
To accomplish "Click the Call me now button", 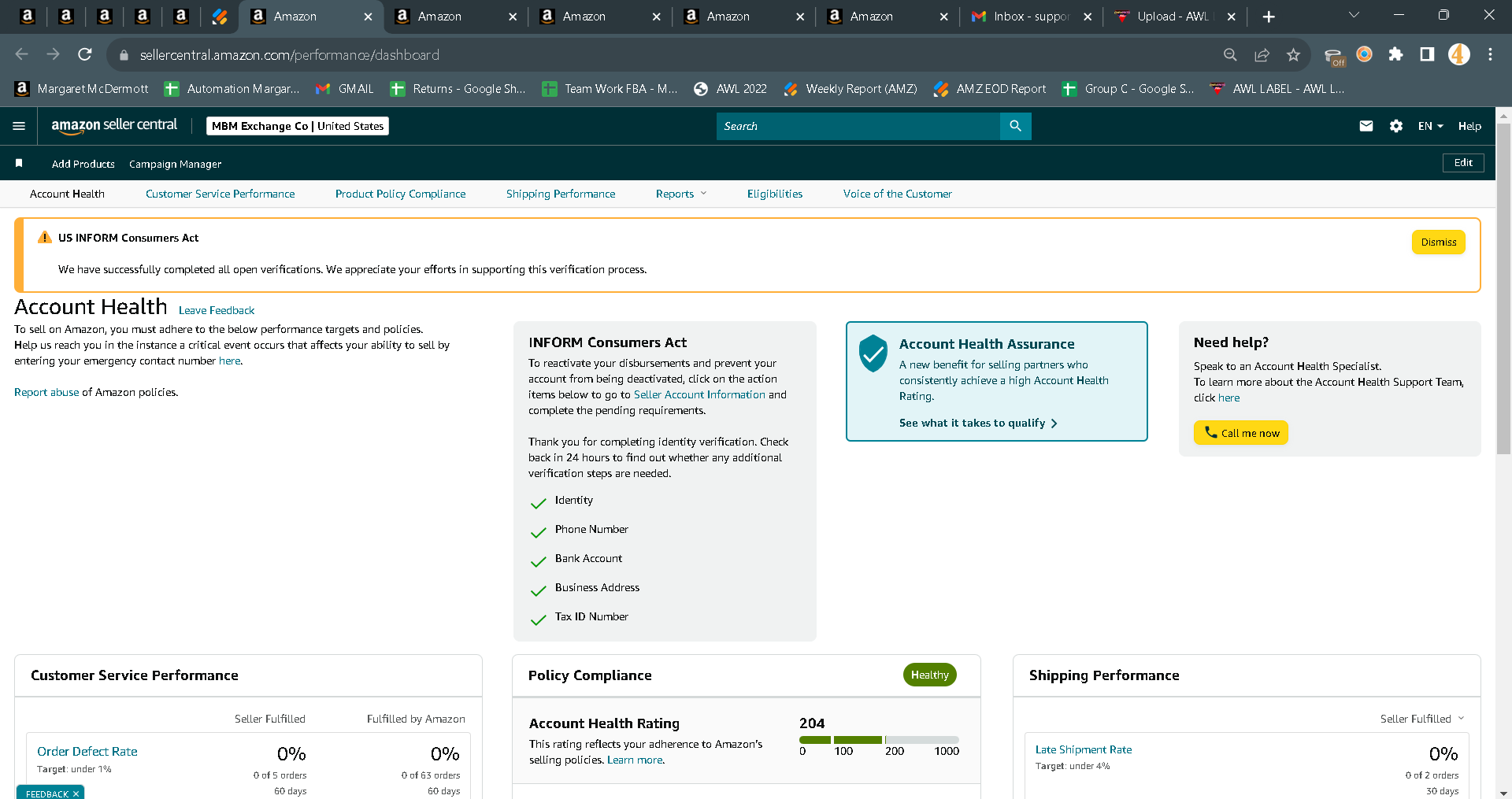I will pos(1241,433).
